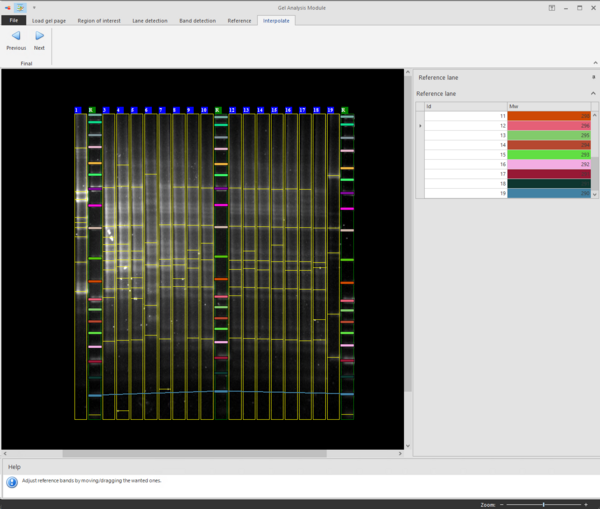Switch to the Band detection tab

(197, 20)
